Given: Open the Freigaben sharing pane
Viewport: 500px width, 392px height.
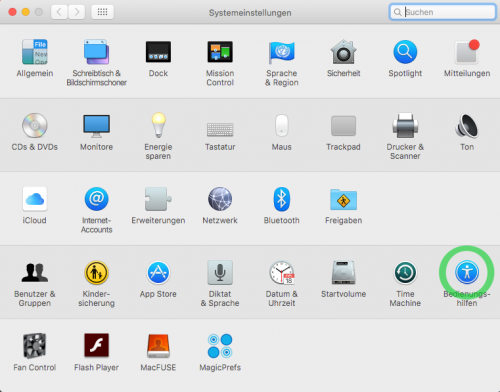Looking at the screenshot, I should click(x=343, y=199).
